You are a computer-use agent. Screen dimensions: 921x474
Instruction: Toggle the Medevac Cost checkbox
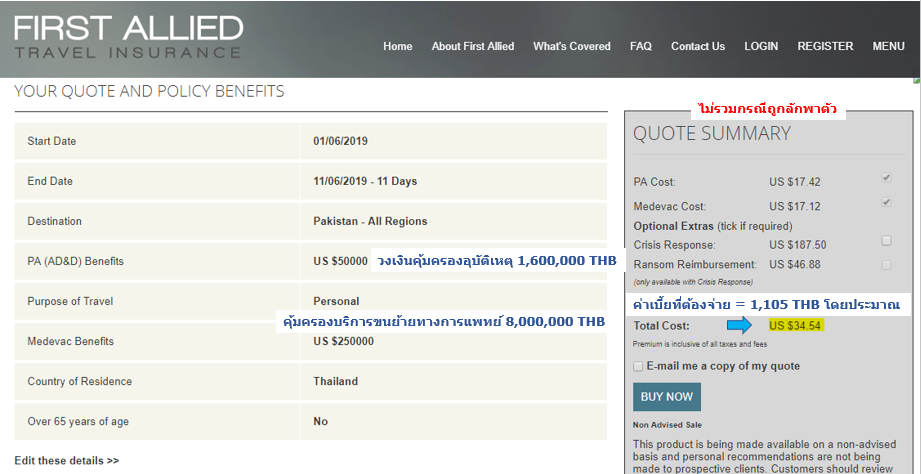point(886,203)
